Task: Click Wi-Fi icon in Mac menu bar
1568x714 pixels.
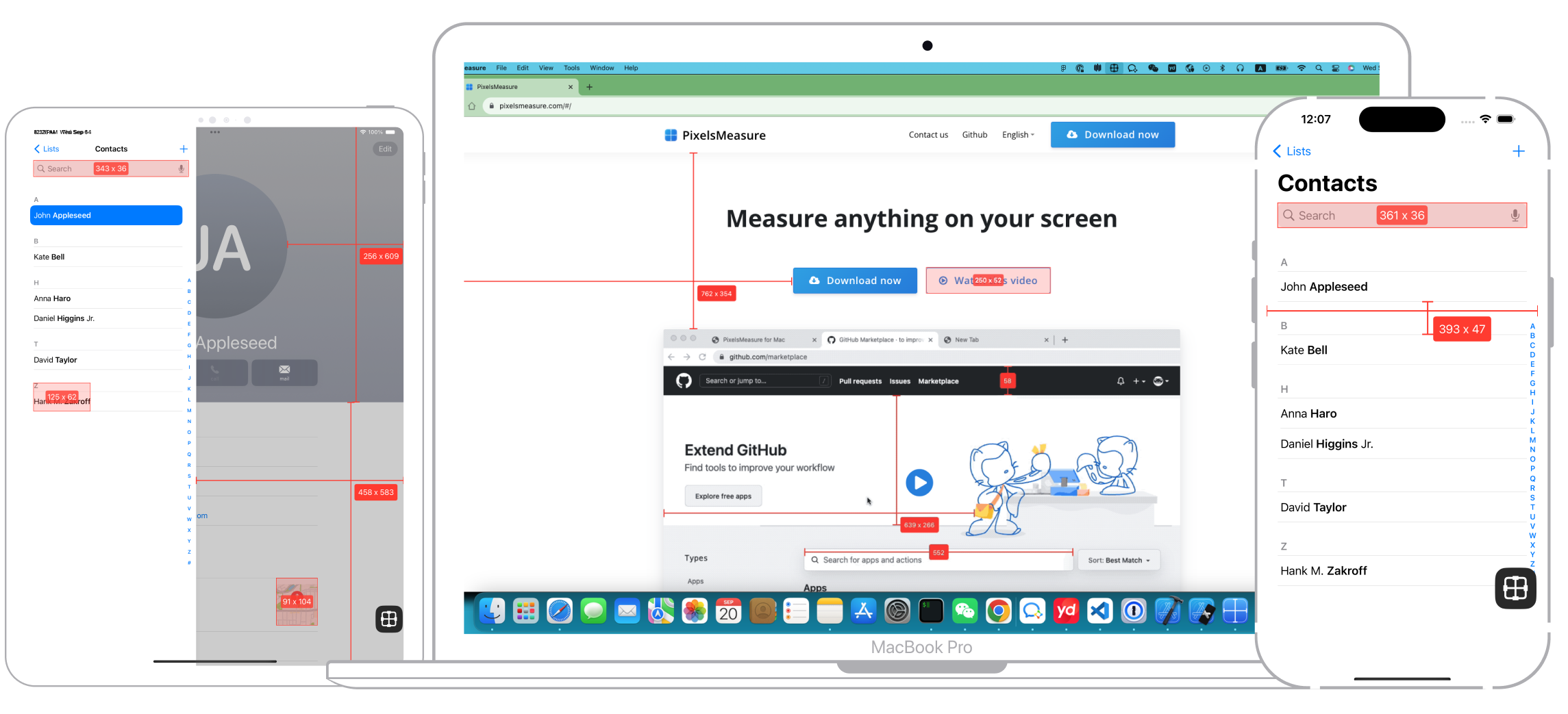Action: point(1302,68)
